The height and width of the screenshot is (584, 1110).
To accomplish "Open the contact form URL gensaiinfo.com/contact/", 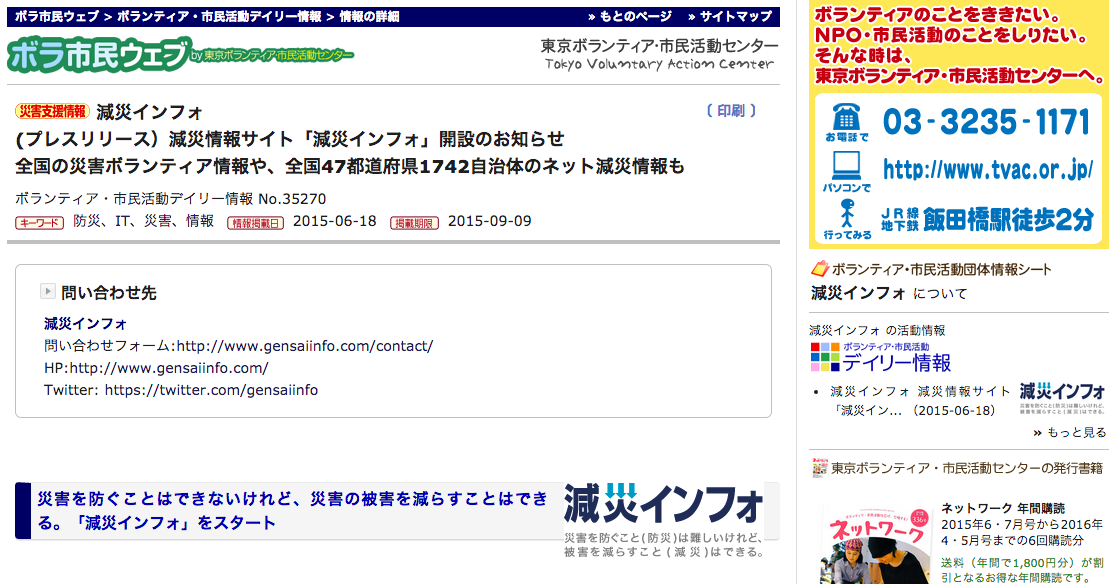I will [x=304, y=346].
